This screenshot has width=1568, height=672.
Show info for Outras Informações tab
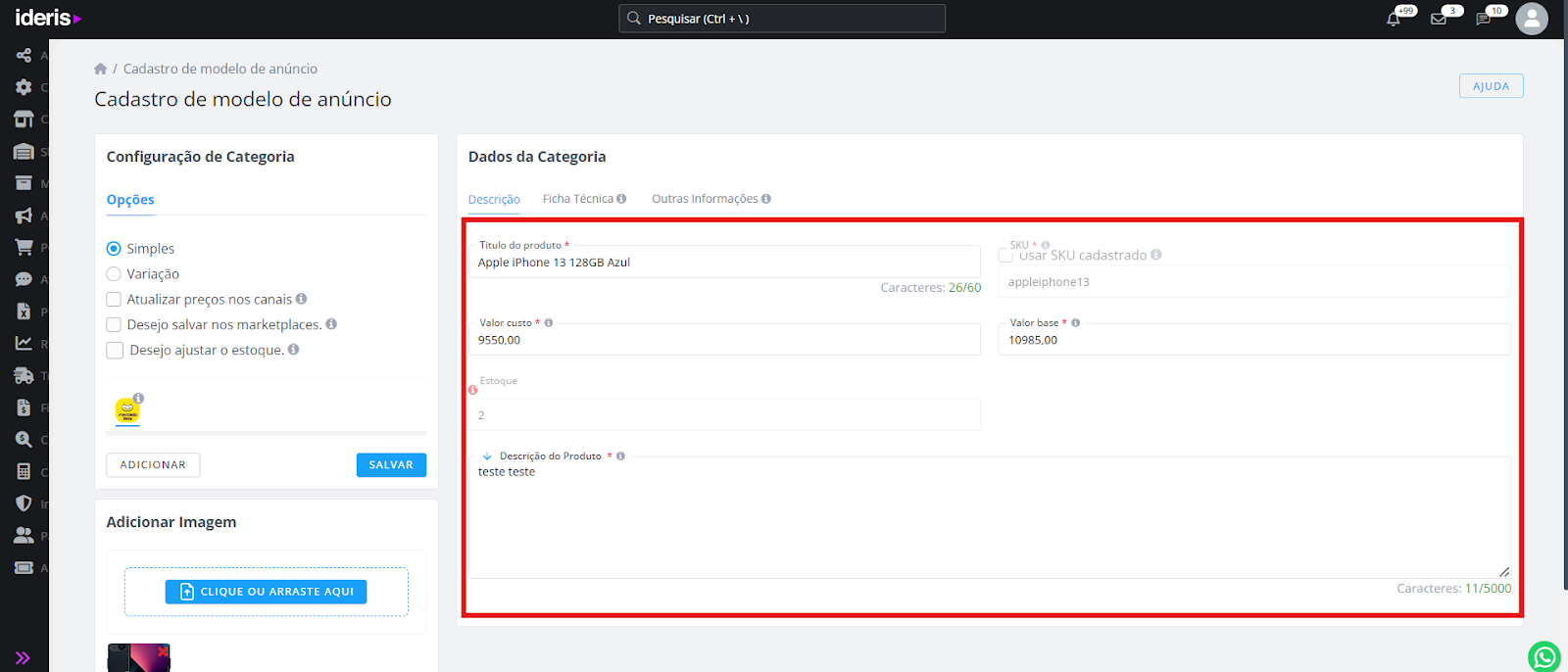766,199
